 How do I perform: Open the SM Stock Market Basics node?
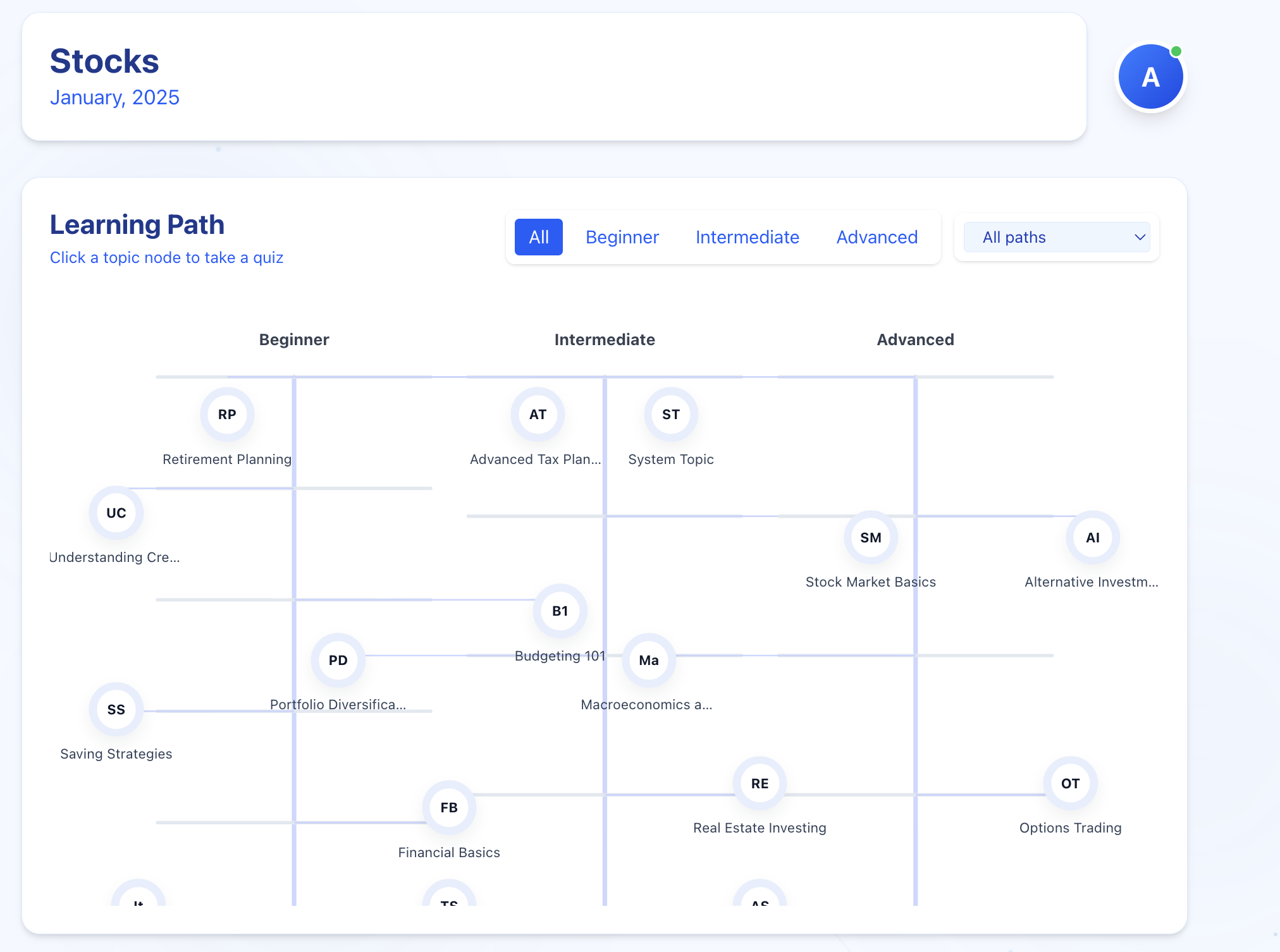(870, 537)
